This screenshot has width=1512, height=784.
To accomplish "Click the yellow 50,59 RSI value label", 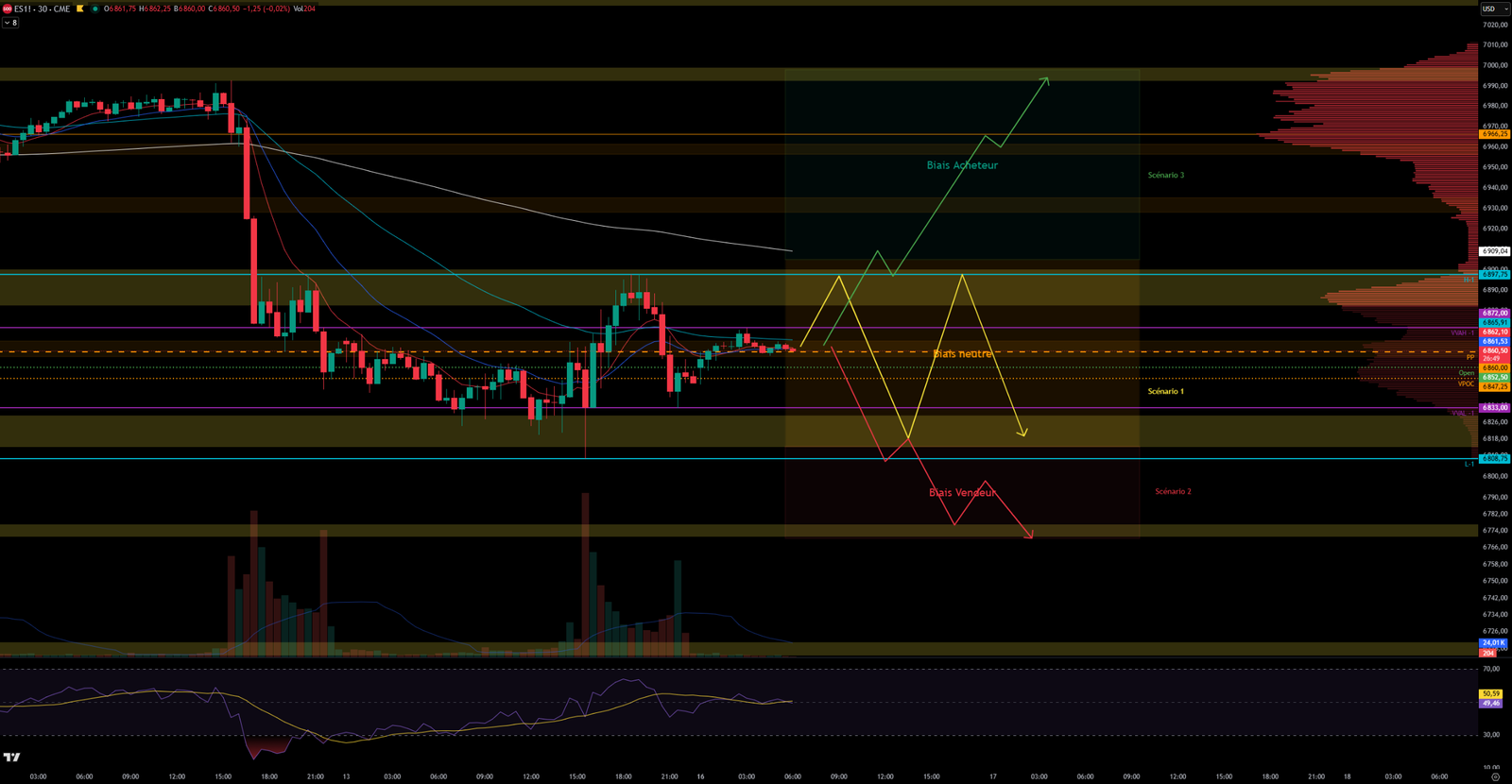I will tap(1490, 693).
